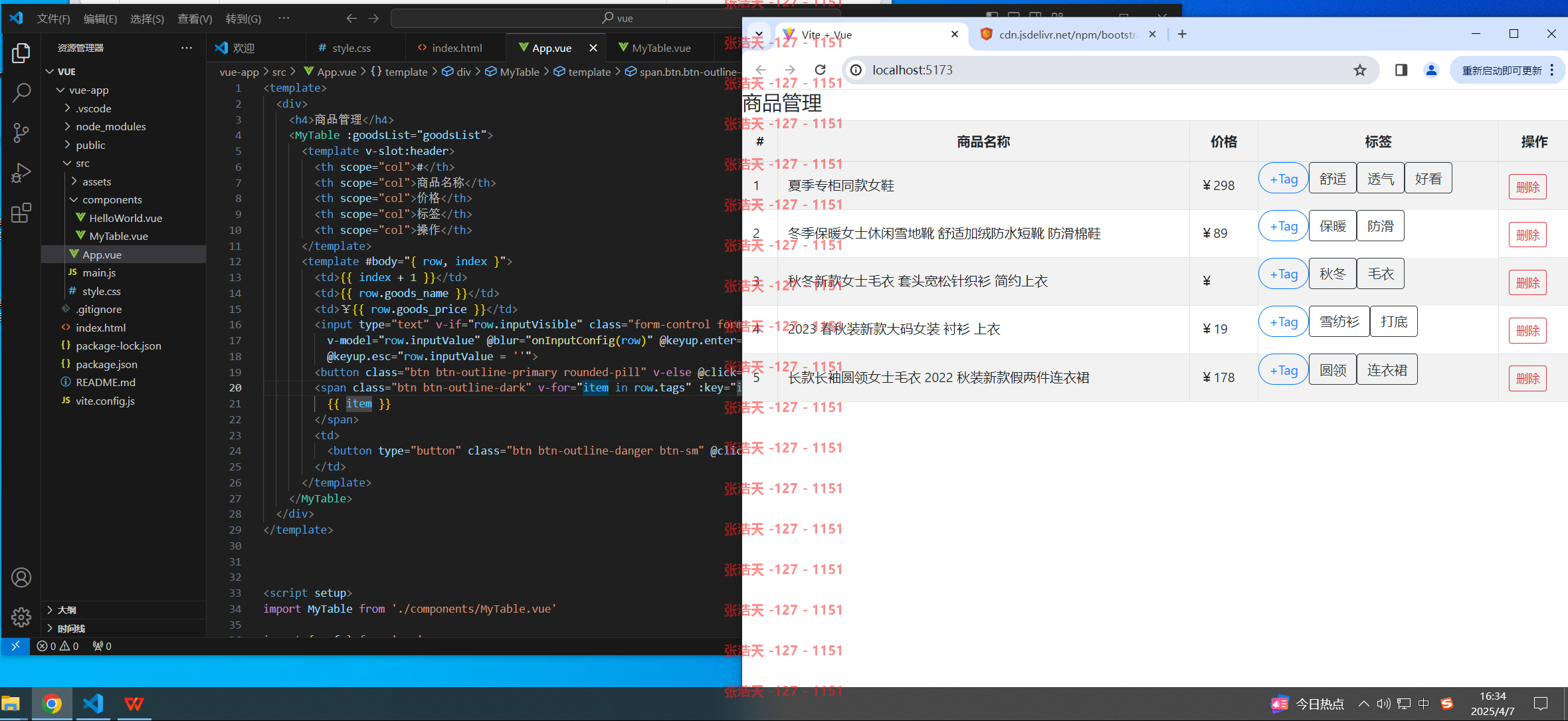This screenshot has width=1568, height=721.
Task: Open Chrome three-dot menu
Action: (x=1553, y=70)
